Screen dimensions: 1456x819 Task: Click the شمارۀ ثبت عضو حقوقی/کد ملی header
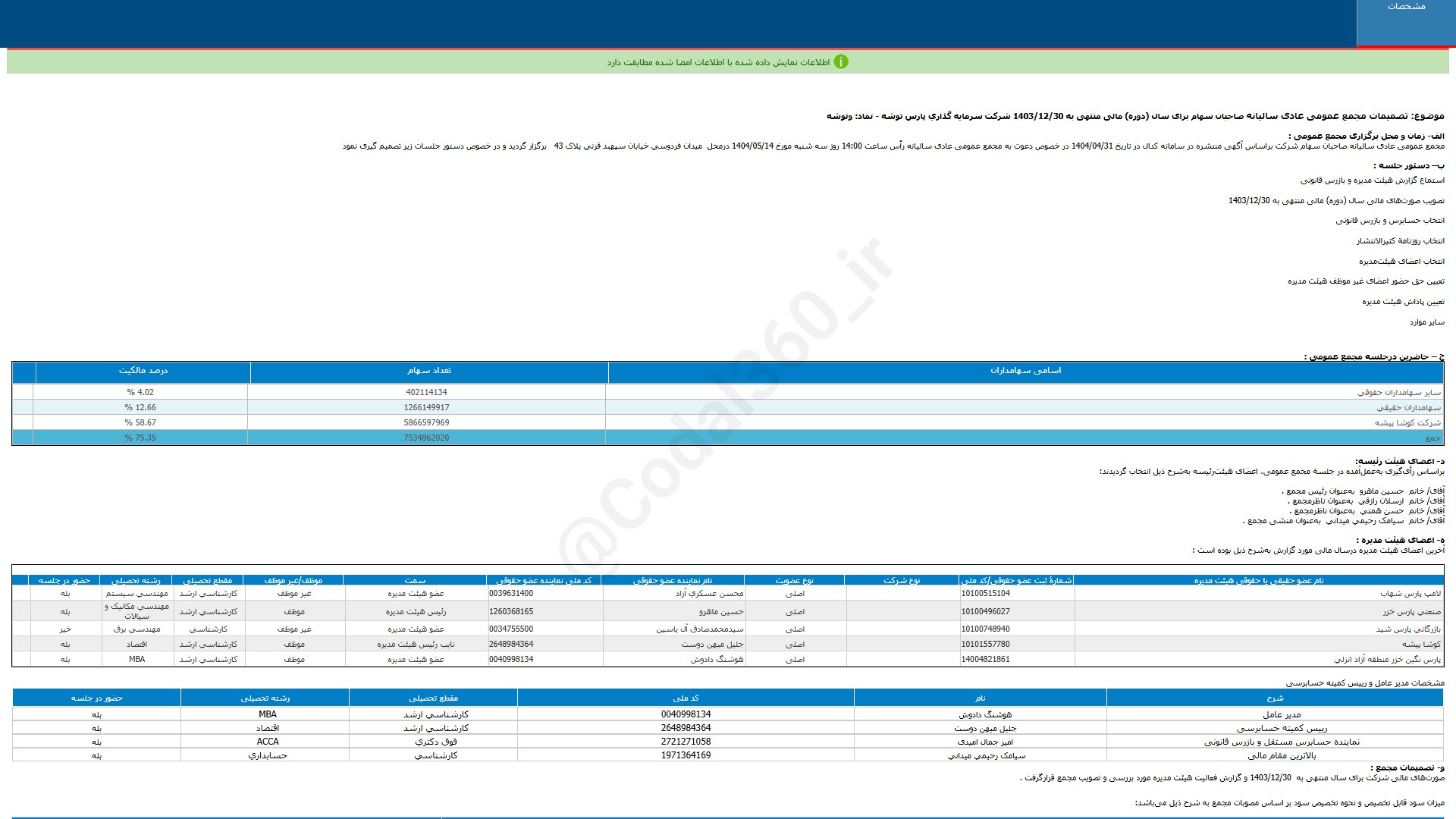point(1017,580)
